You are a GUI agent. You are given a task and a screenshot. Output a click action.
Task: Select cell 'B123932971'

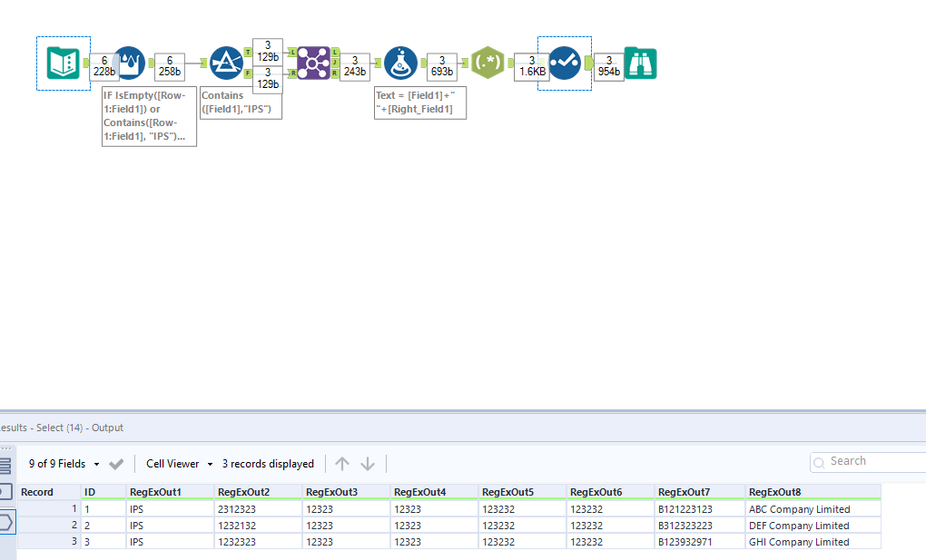click(700, 542)
